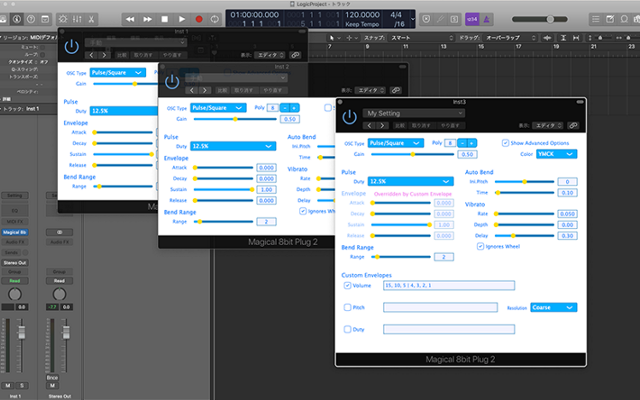640x400 pixels.
Task: Click Volume envelope text field
Action: (x=449, y=285)
